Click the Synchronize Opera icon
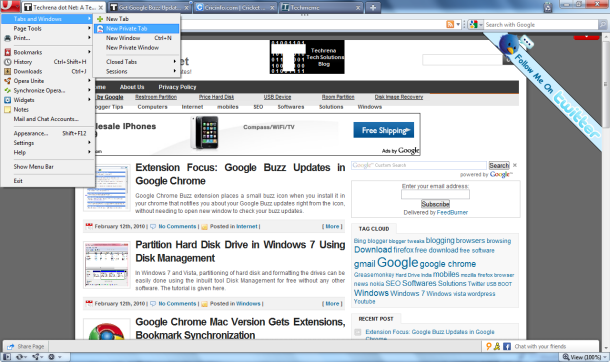 point(7,90)
